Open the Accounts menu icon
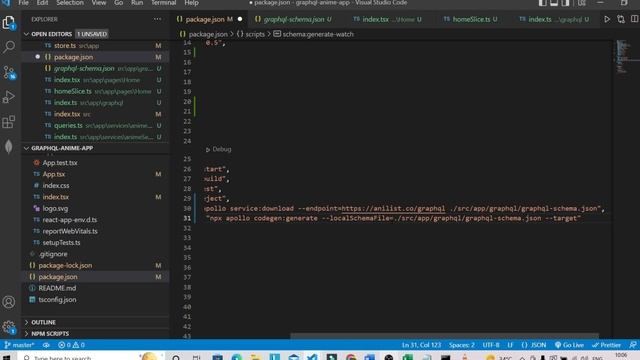 (9, 302)
